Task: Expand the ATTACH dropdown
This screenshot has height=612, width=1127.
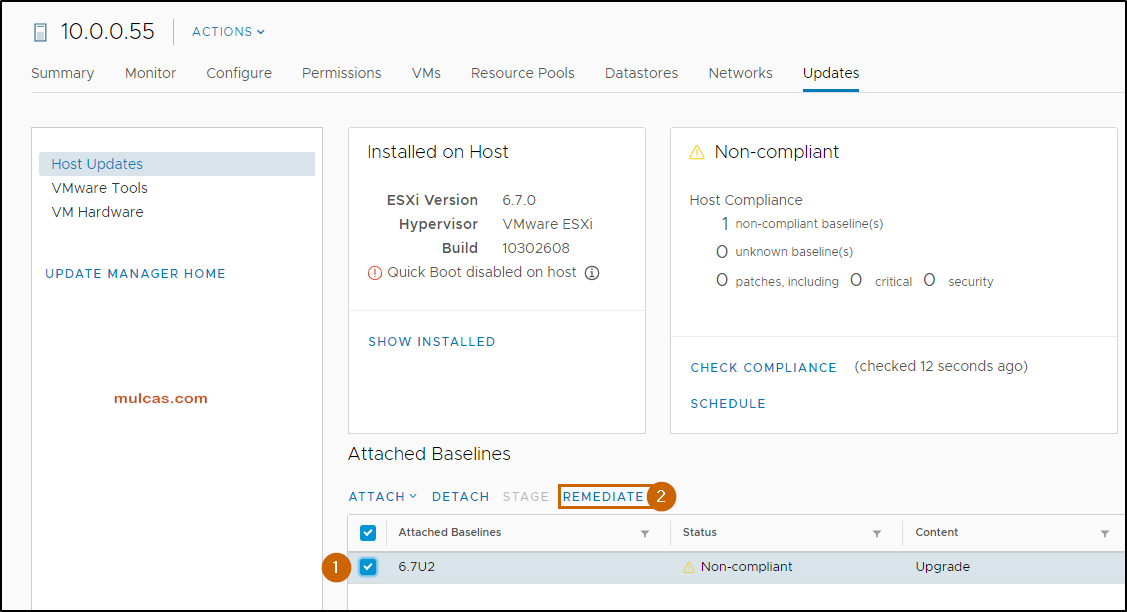Action: click(383, 497)
